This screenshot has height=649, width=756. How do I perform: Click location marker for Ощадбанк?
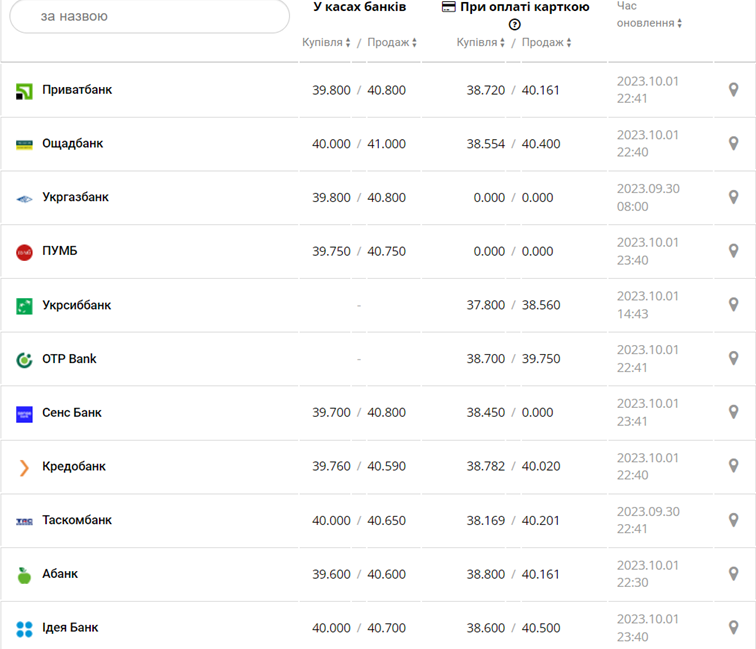point(733,144)
